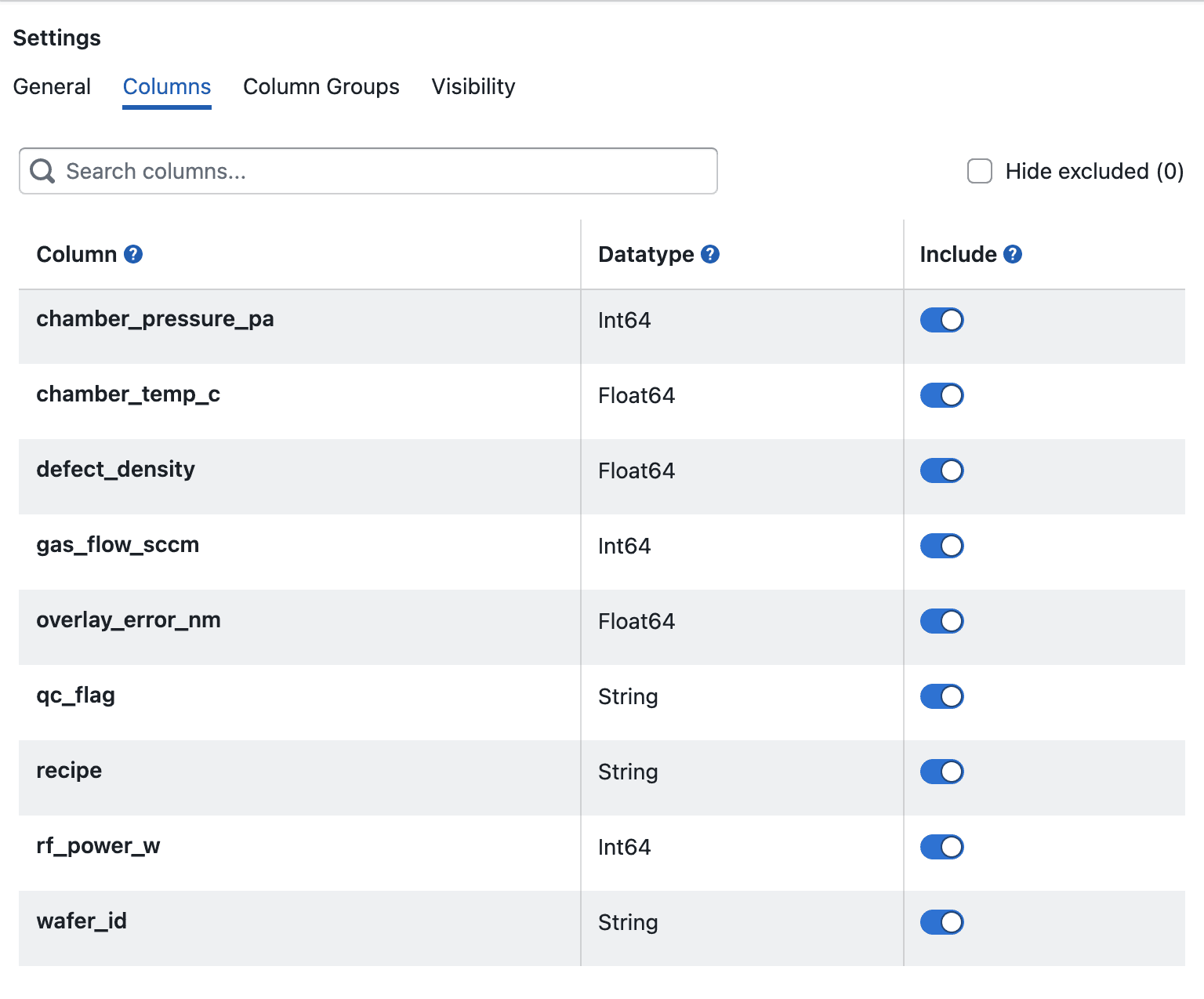Click the help icon next to Column header
Screen dimensions: 1204x999
[133, 254]
